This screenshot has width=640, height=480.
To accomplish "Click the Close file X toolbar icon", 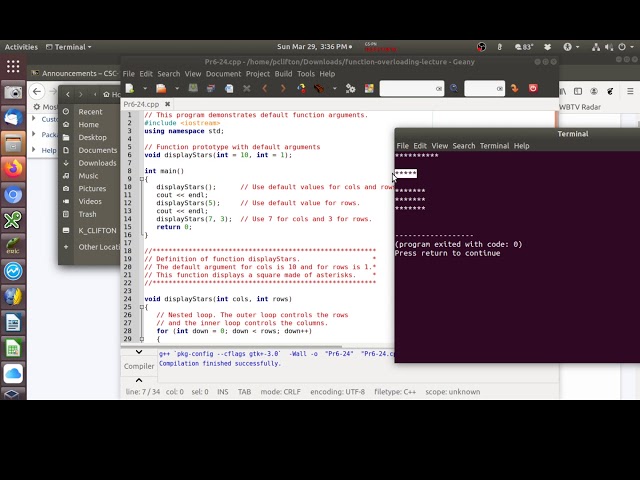I will (247, 88).
